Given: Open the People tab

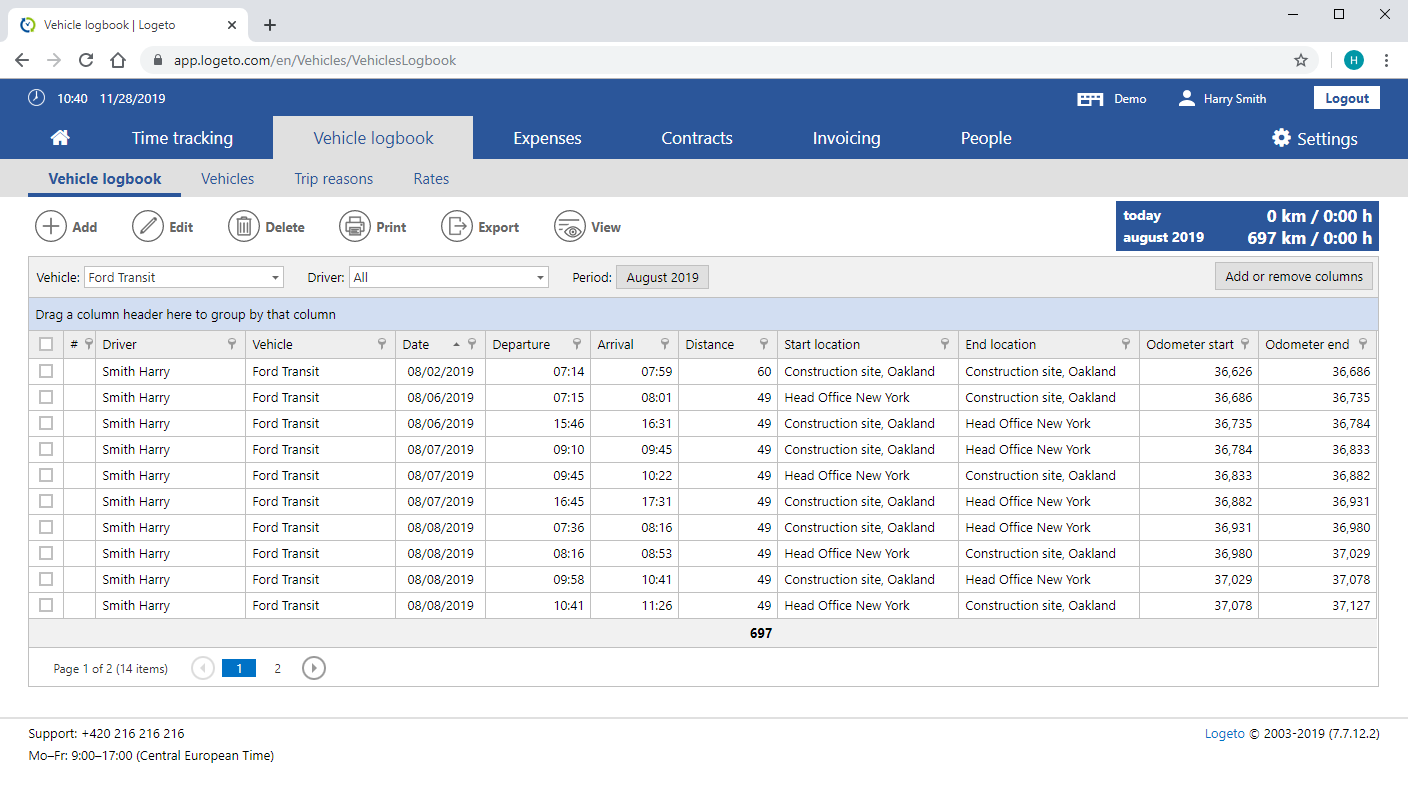Looking at the screenshot, I should tap(986, 138).
